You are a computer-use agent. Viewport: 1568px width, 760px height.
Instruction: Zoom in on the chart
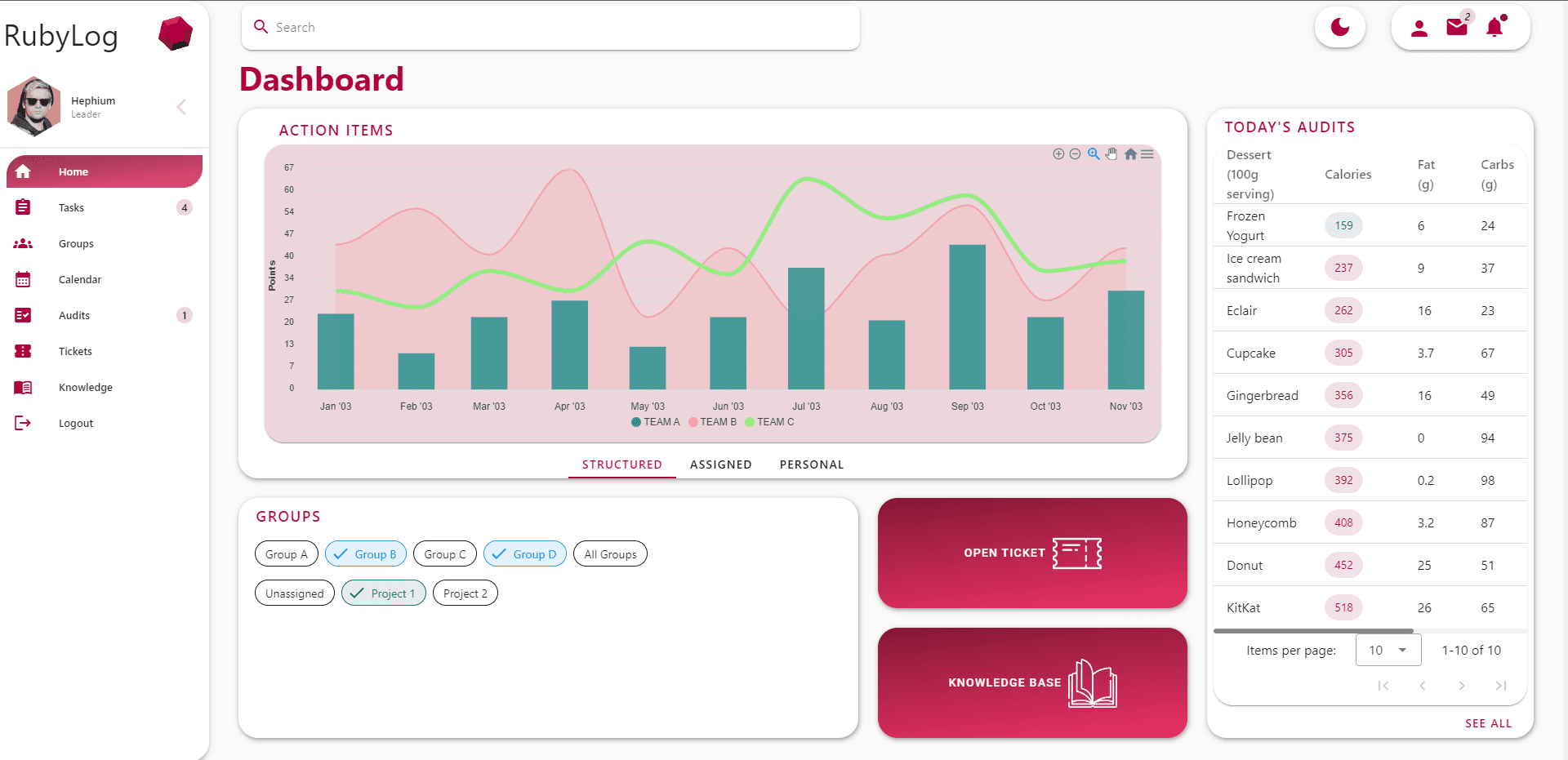(1058, 153)
